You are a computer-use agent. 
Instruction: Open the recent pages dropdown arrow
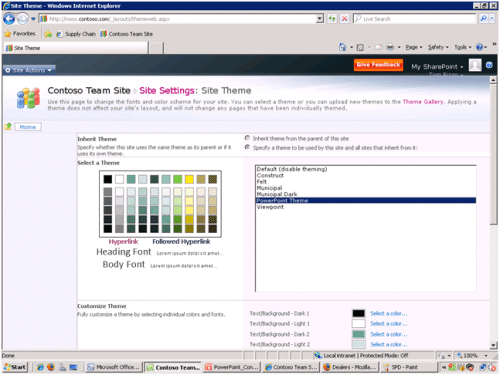33,19
